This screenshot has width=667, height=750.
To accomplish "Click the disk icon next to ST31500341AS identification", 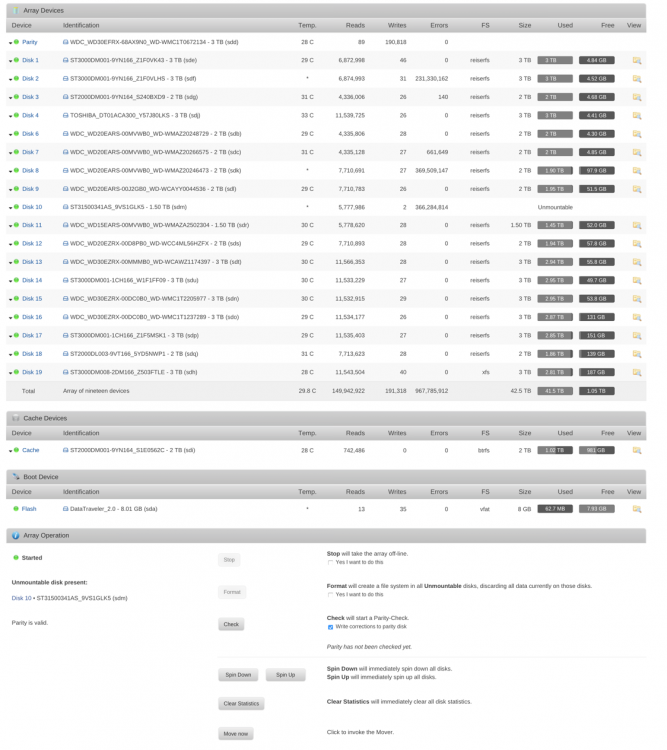I will click(66, 207).
